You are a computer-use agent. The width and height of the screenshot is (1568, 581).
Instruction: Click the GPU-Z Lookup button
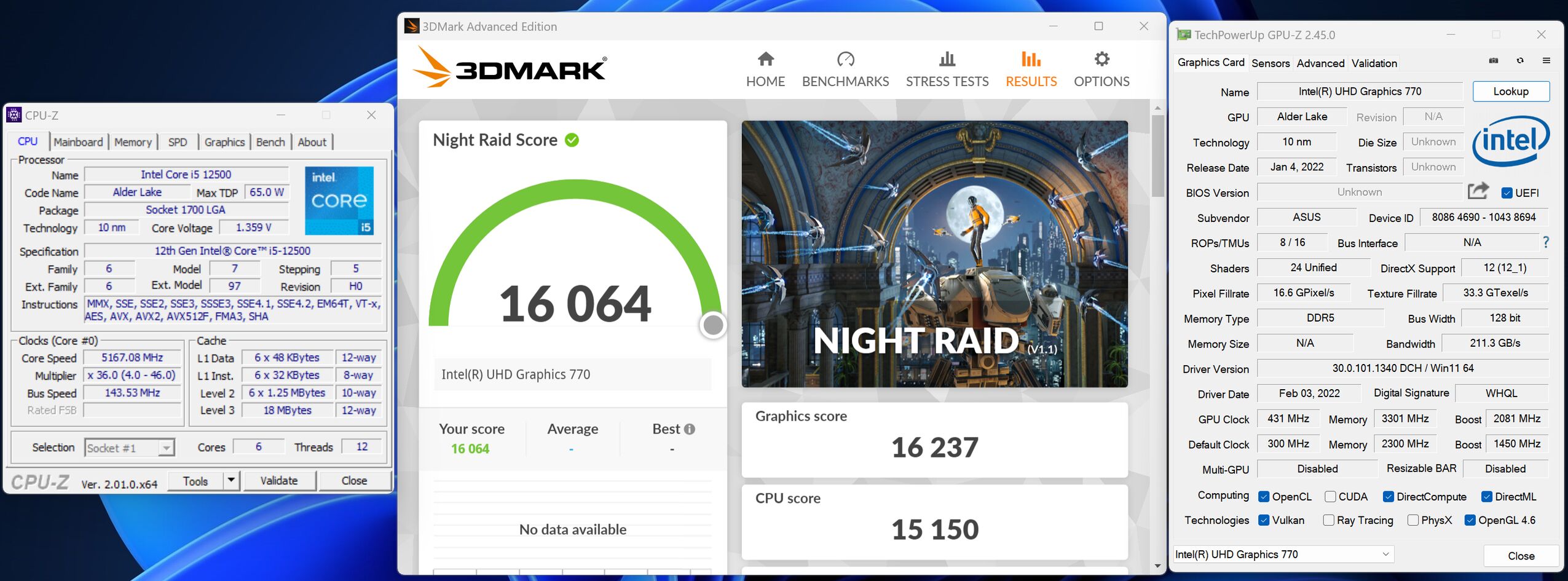click(x=1511, y=91)
